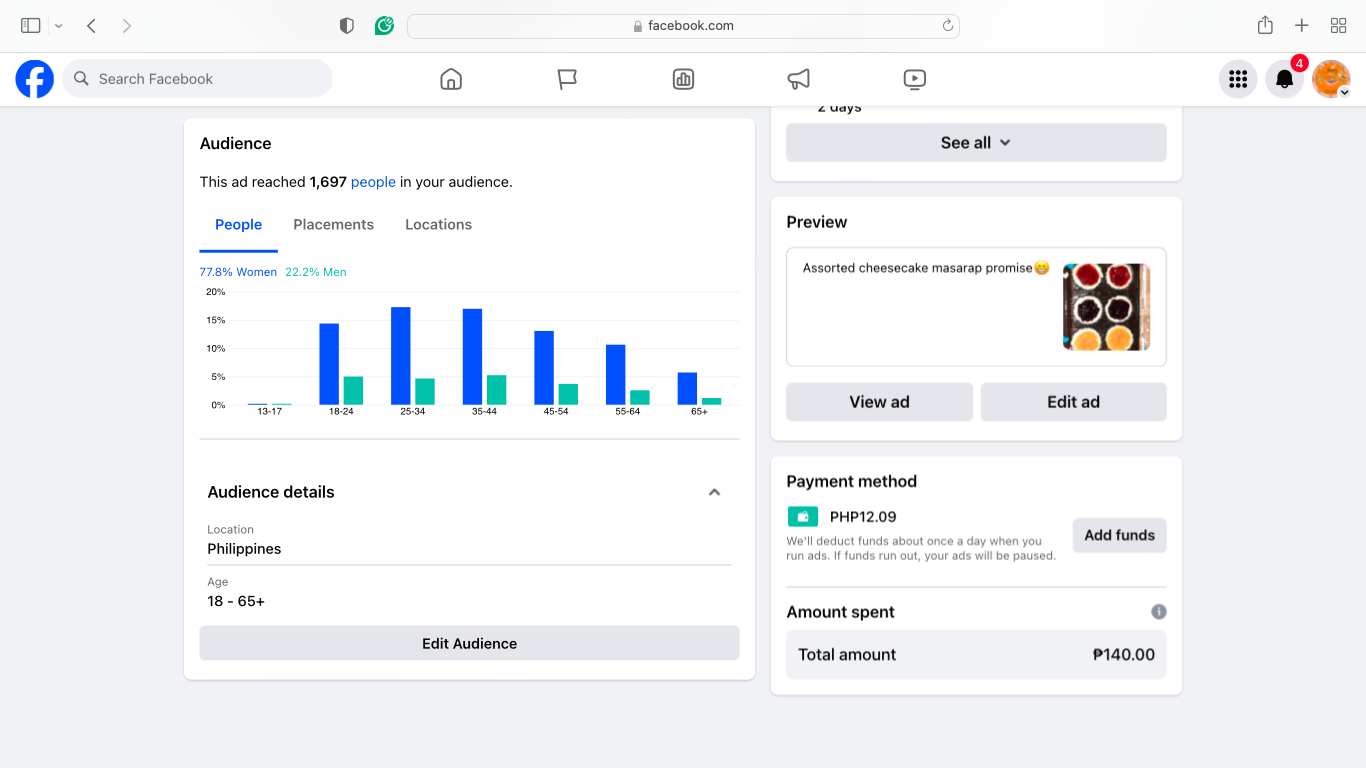Open the blue "people" link
Image resolution: width=1366 pixels, height=768 pixels.
click(373, 182)
